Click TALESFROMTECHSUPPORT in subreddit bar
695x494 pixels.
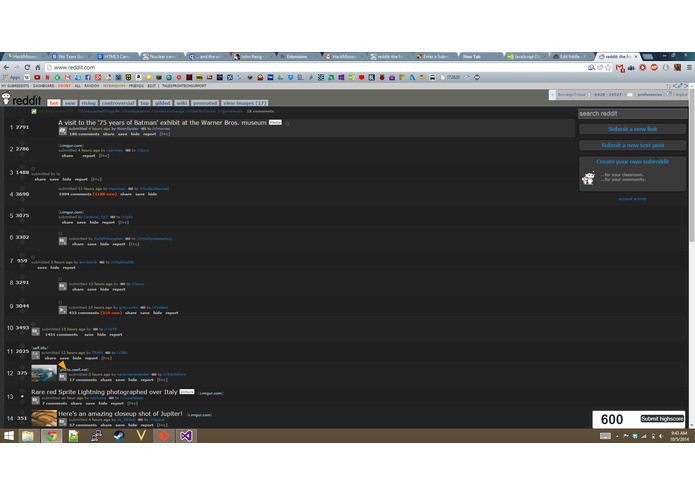[184, 86]
